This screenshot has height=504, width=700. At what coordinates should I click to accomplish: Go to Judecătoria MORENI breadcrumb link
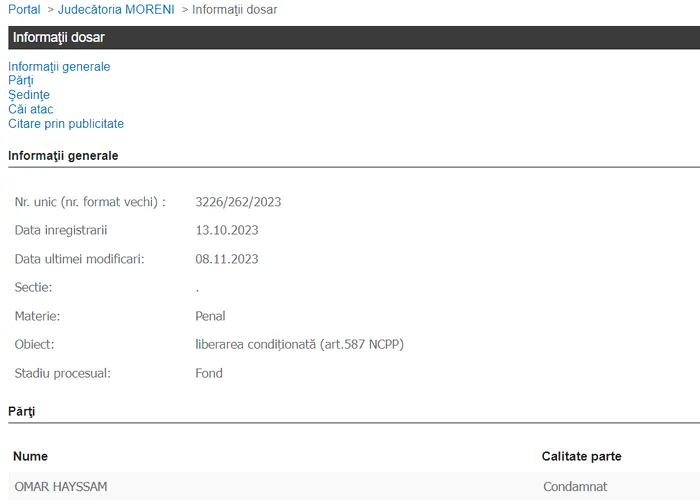point(115,10)
